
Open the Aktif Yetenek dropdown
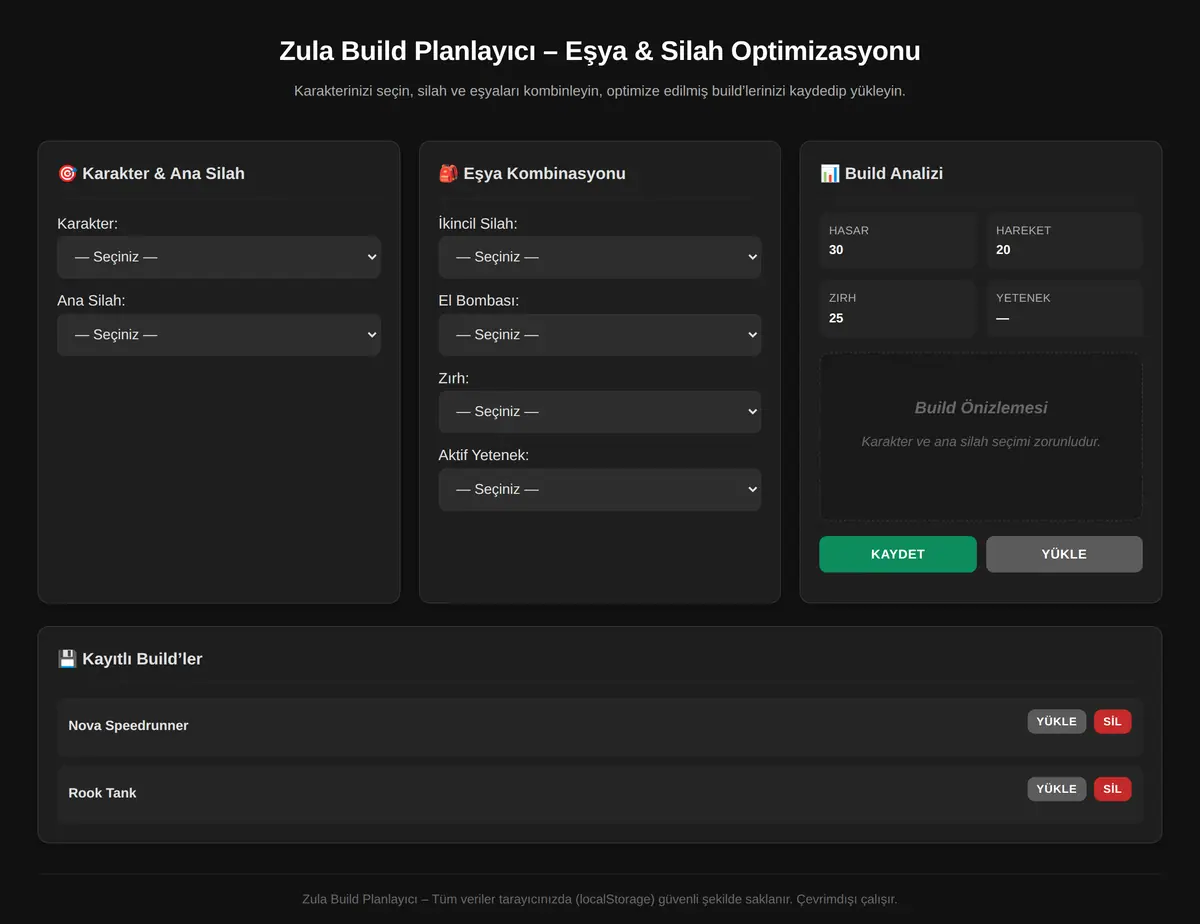click(x=600, y=490)
